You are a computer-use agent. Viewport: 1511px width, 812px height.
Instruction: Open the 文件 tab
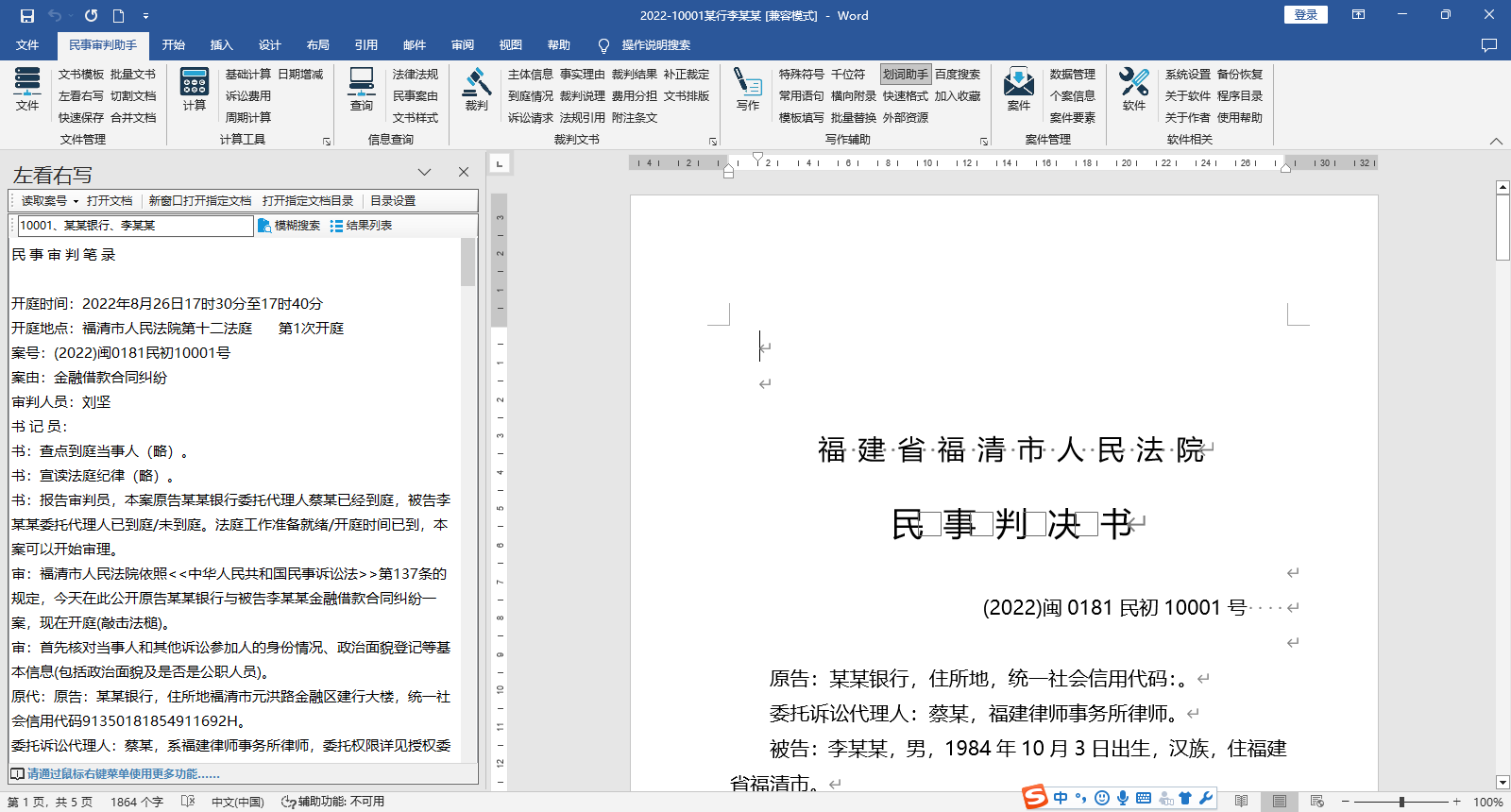click(x=27, y=45)
